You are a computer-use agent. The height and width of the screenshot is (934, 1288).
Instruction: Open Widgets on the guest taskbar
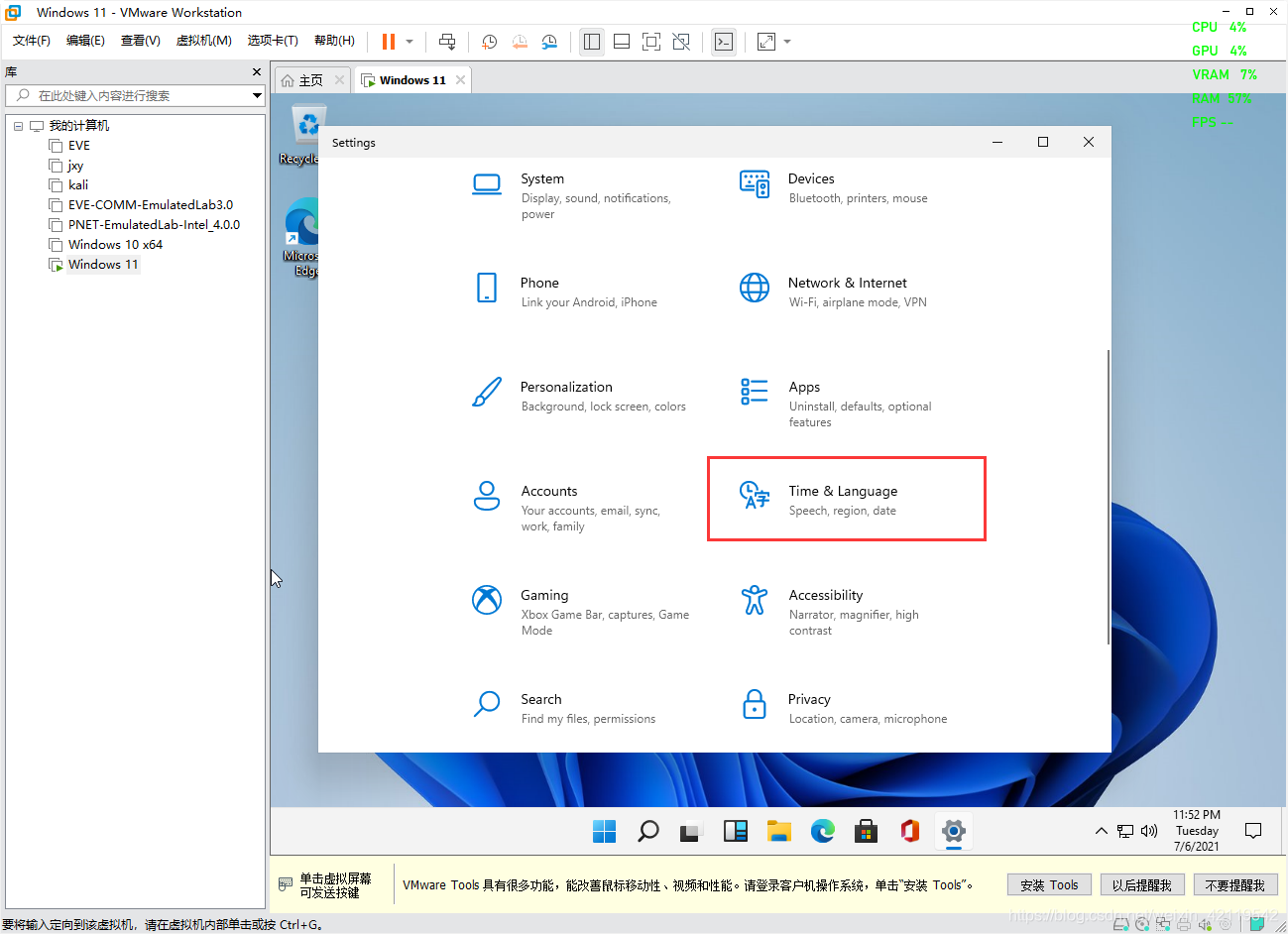point(735,831)
